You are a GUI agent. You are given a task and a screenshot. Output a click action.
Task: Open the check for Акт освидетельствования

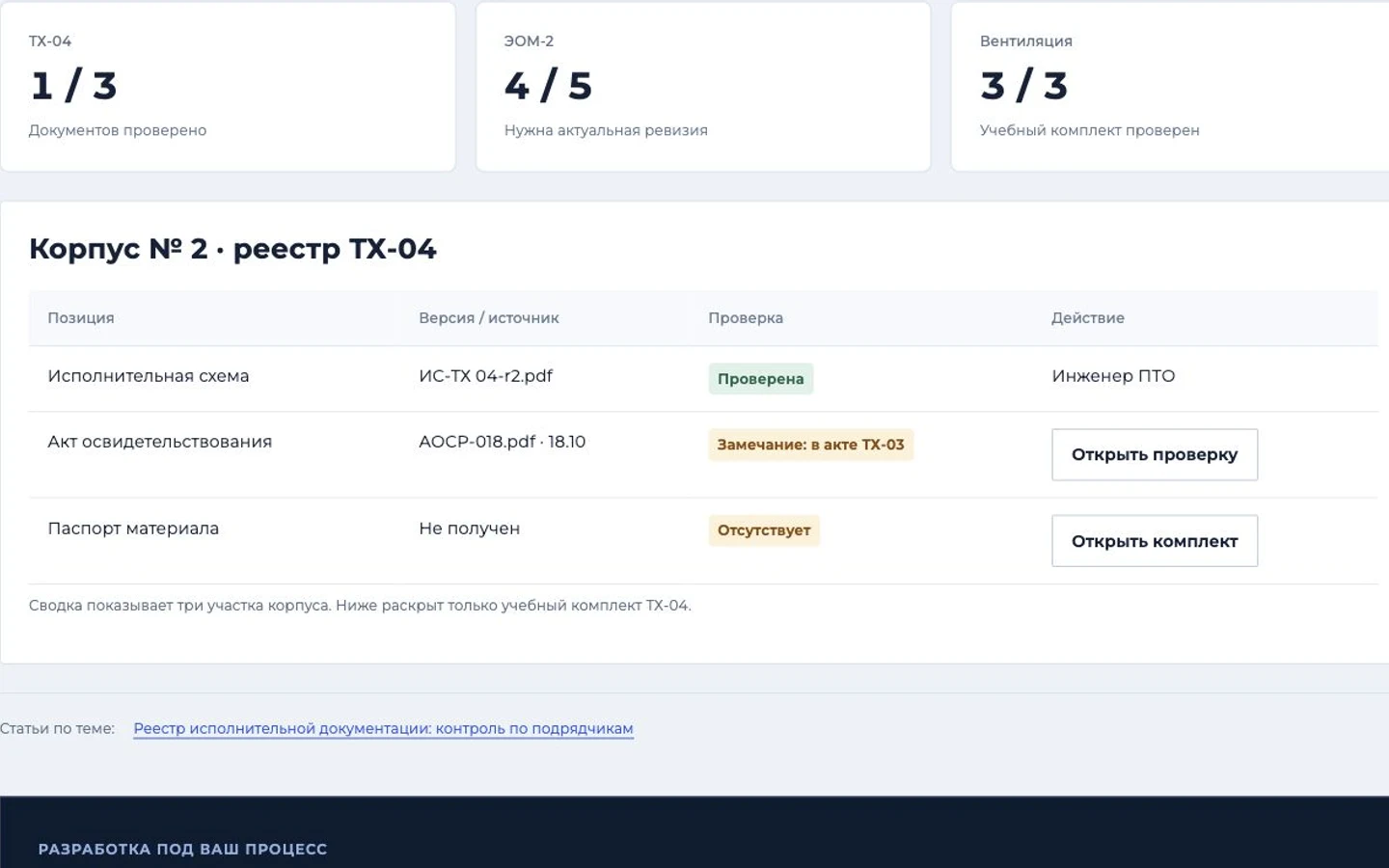click(1155, 454)
